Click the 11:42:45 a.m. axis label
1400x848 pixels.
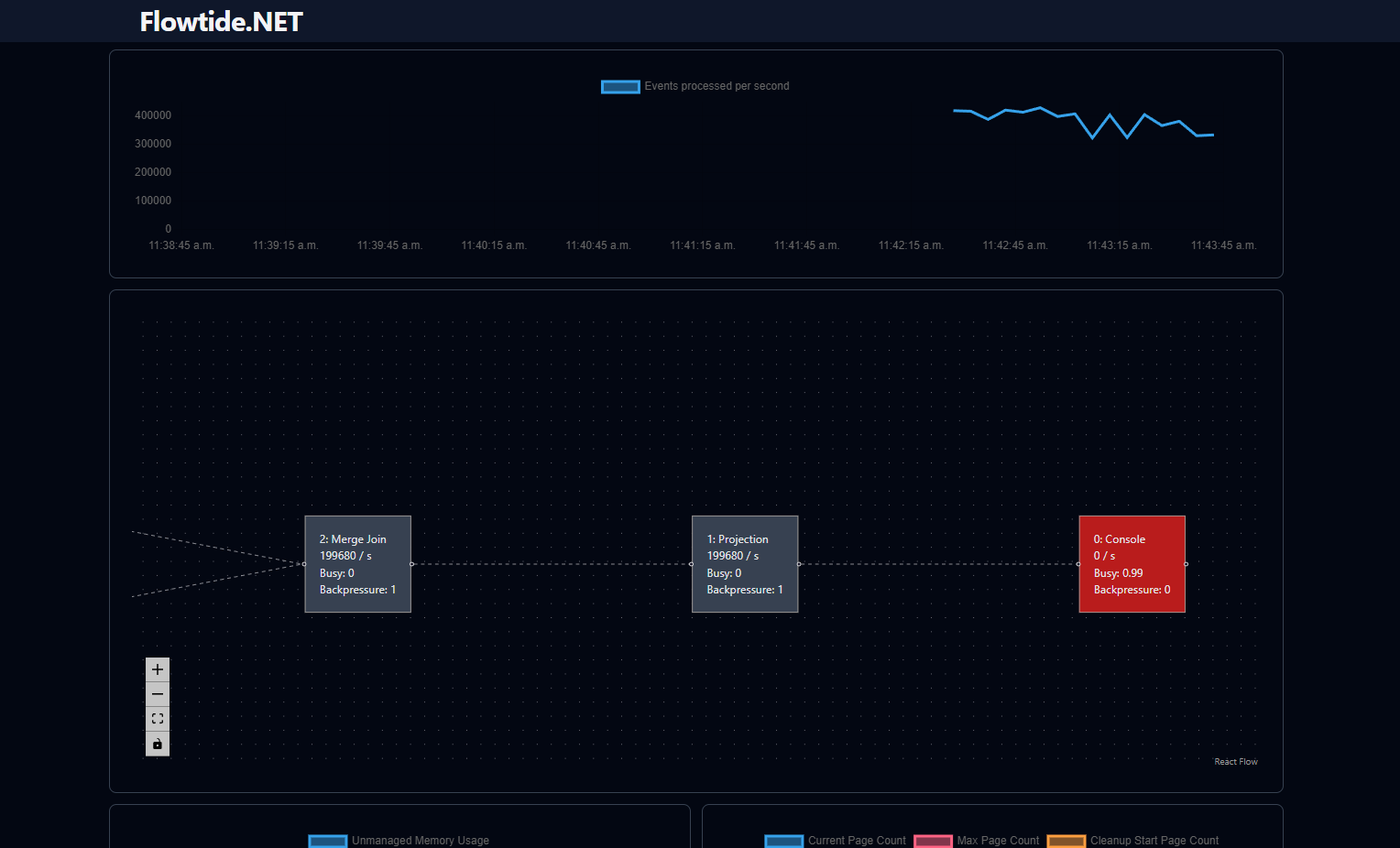[x=1015, y=245]
